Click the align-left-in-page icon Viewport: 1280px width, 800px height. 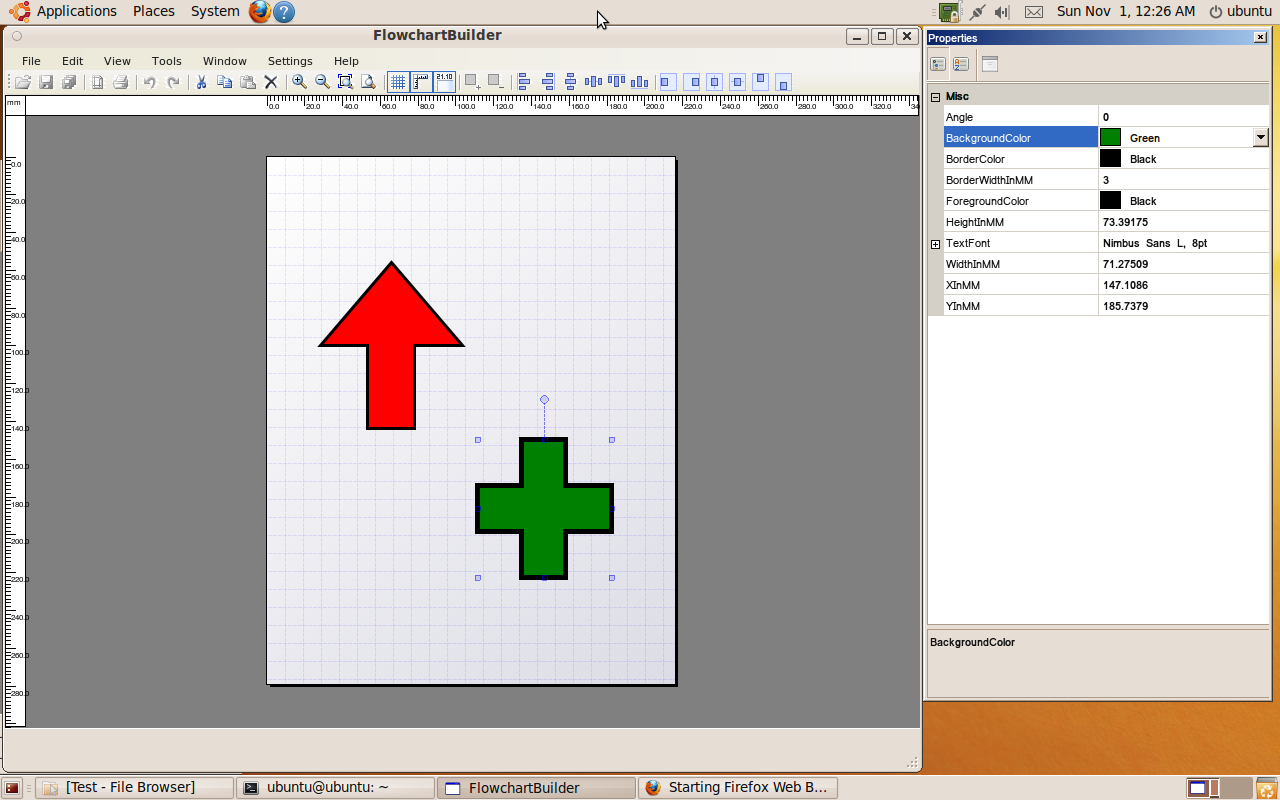pyautogui.click(x=668, y=82)
